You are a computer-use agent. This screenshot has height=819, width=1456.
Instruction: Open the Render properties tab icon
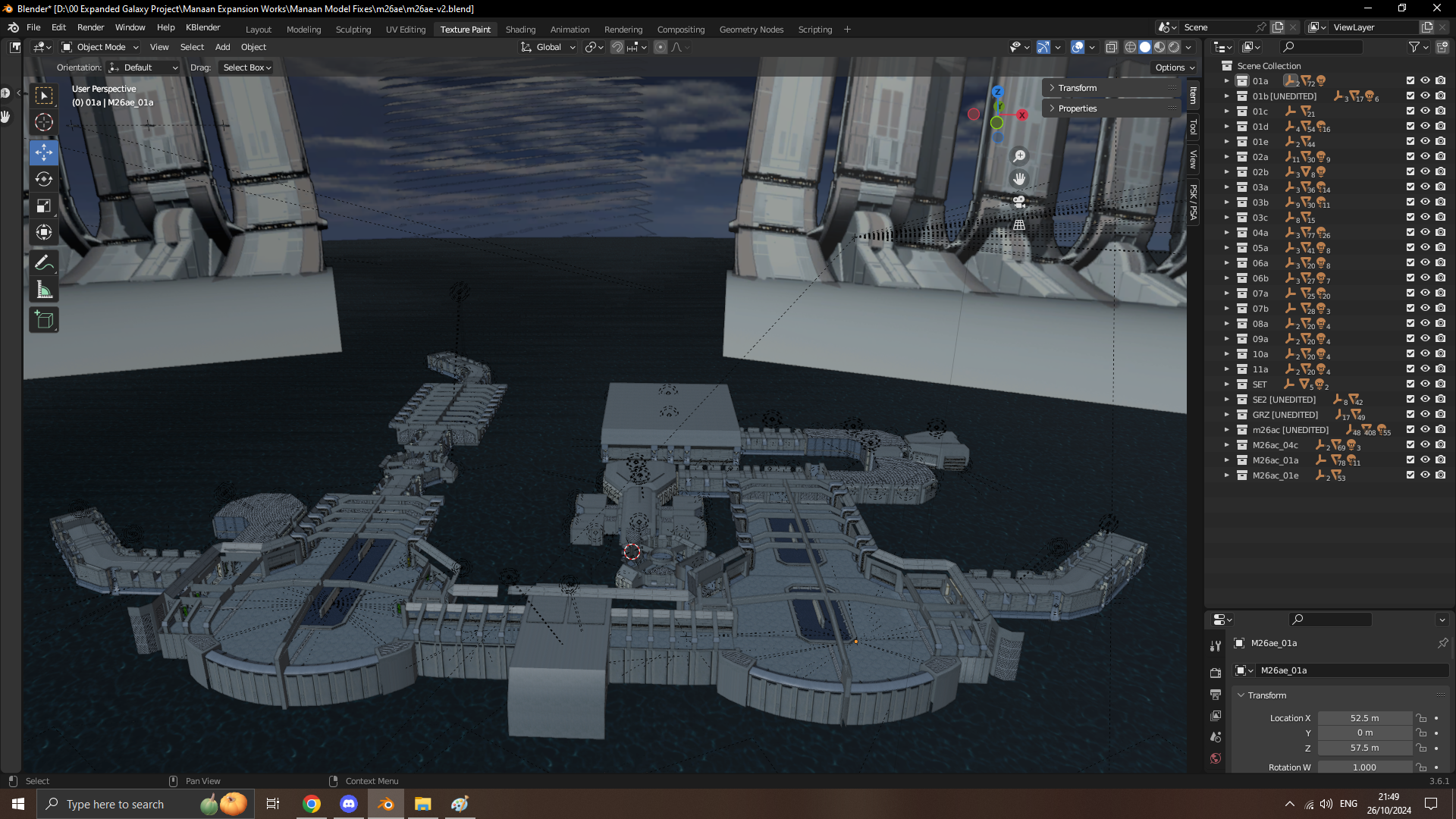[1216, 673]
